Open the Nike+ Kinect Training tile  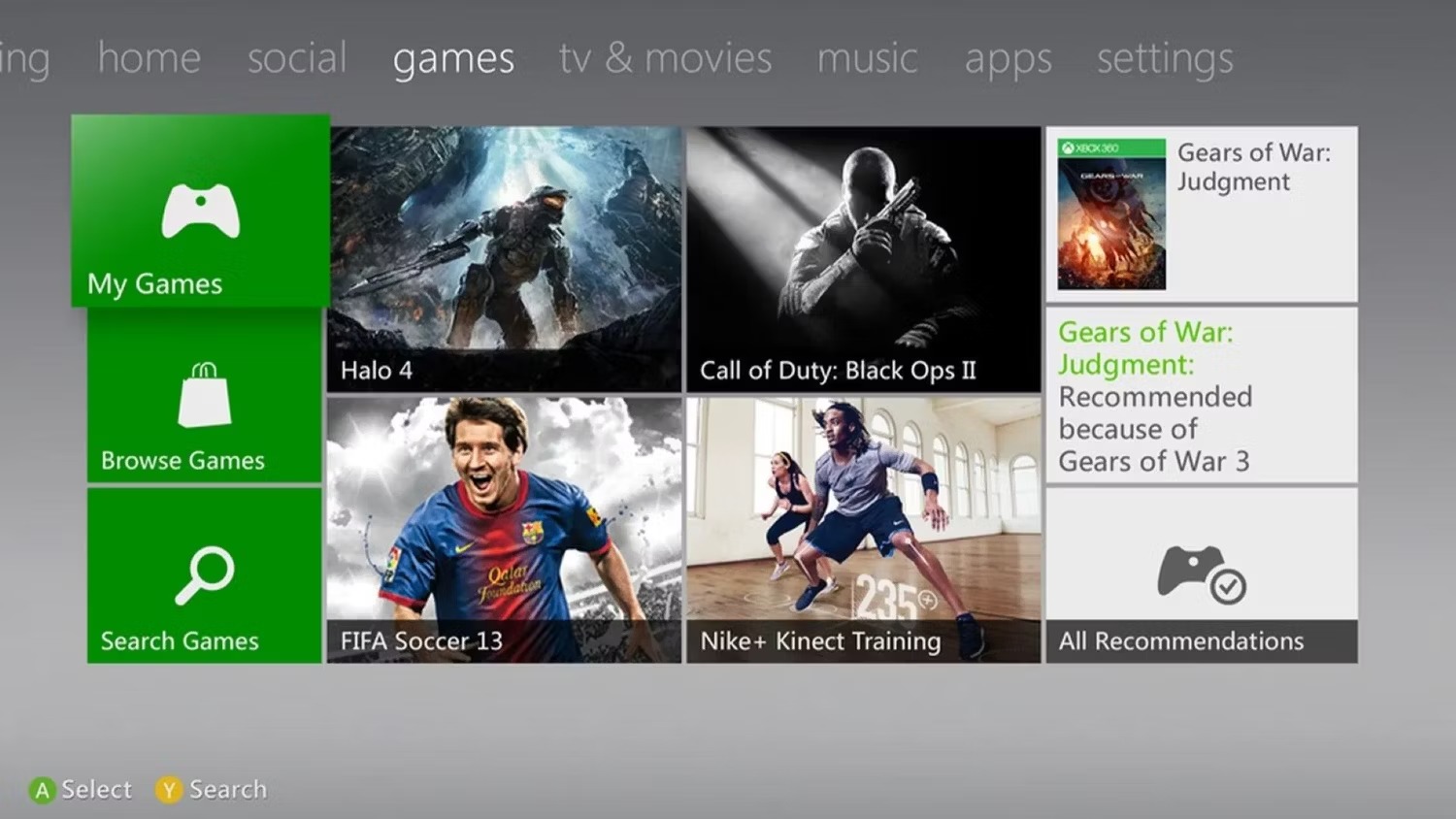click(x=863, y=530)
